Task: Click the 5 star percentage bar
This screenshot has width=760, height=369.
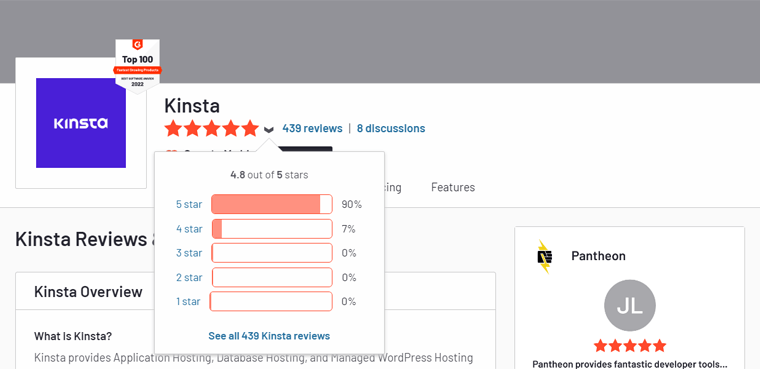Action: pyautogui.click(x=272, y=204)
